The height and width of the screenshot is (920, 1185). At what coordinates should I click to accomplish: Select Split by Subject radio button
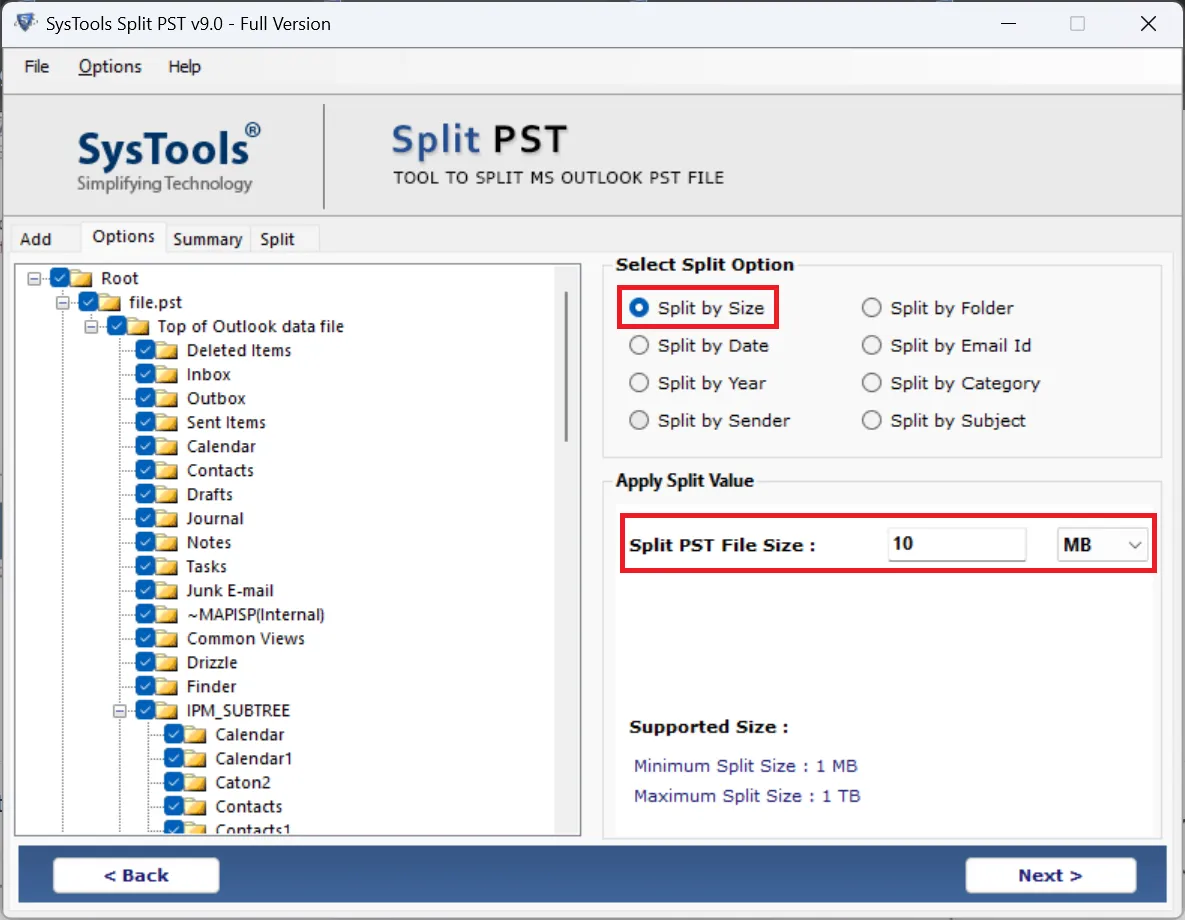tap(871, 420)
